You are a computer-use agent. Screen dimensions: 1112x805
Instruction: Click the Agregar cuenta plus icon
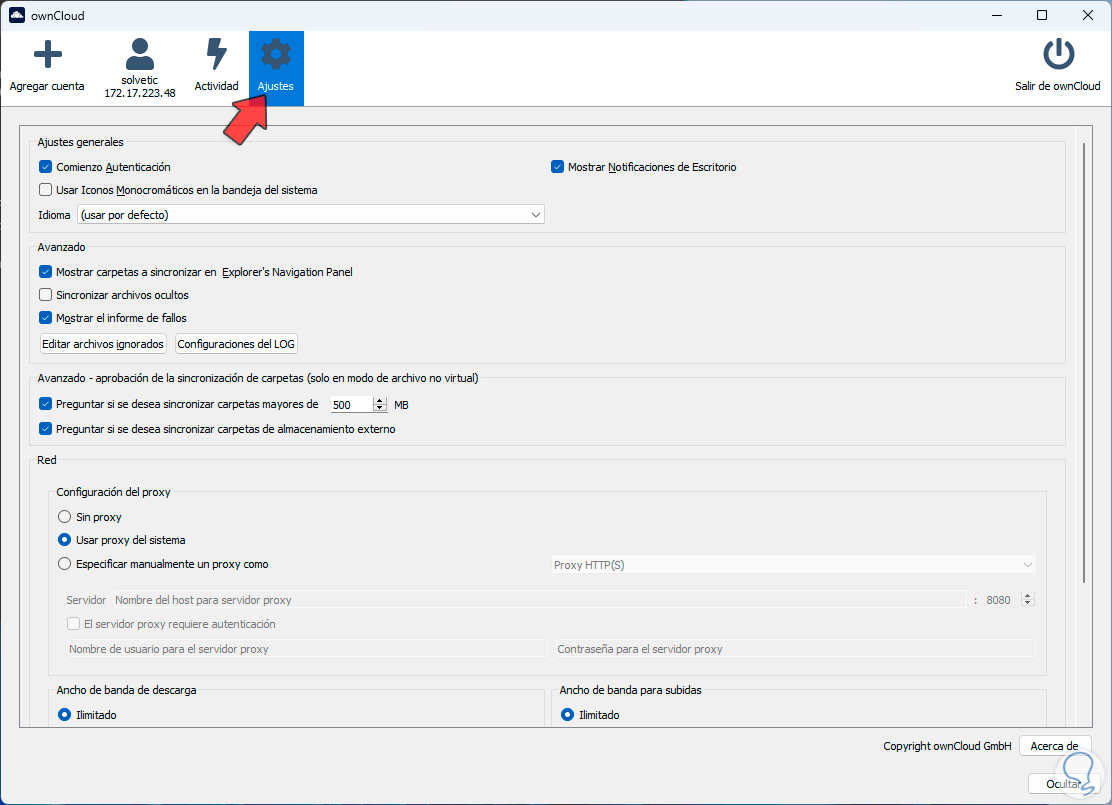coord(48,55)
